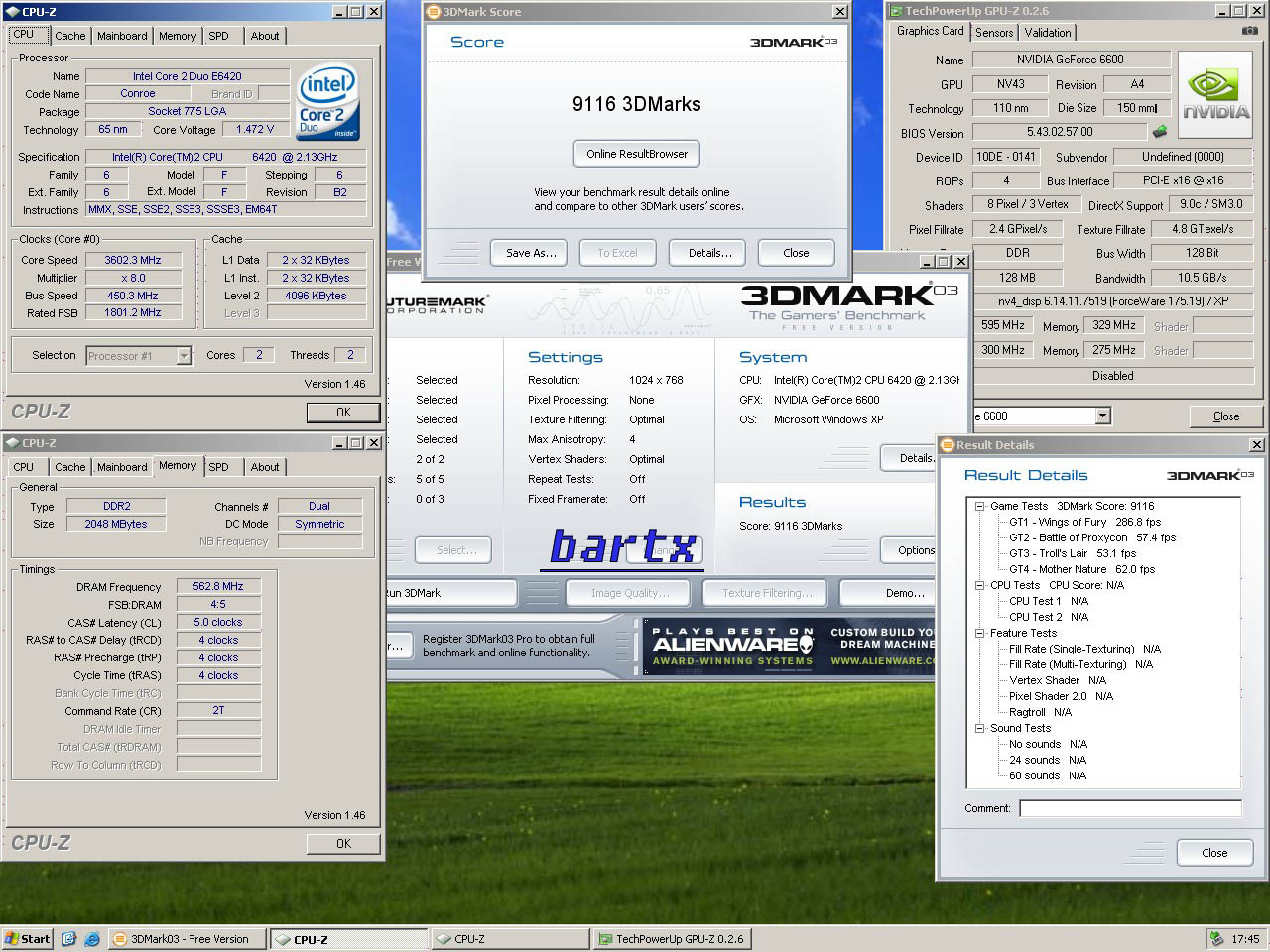Click the GPU-Z title bar icon

pos(896,11)
